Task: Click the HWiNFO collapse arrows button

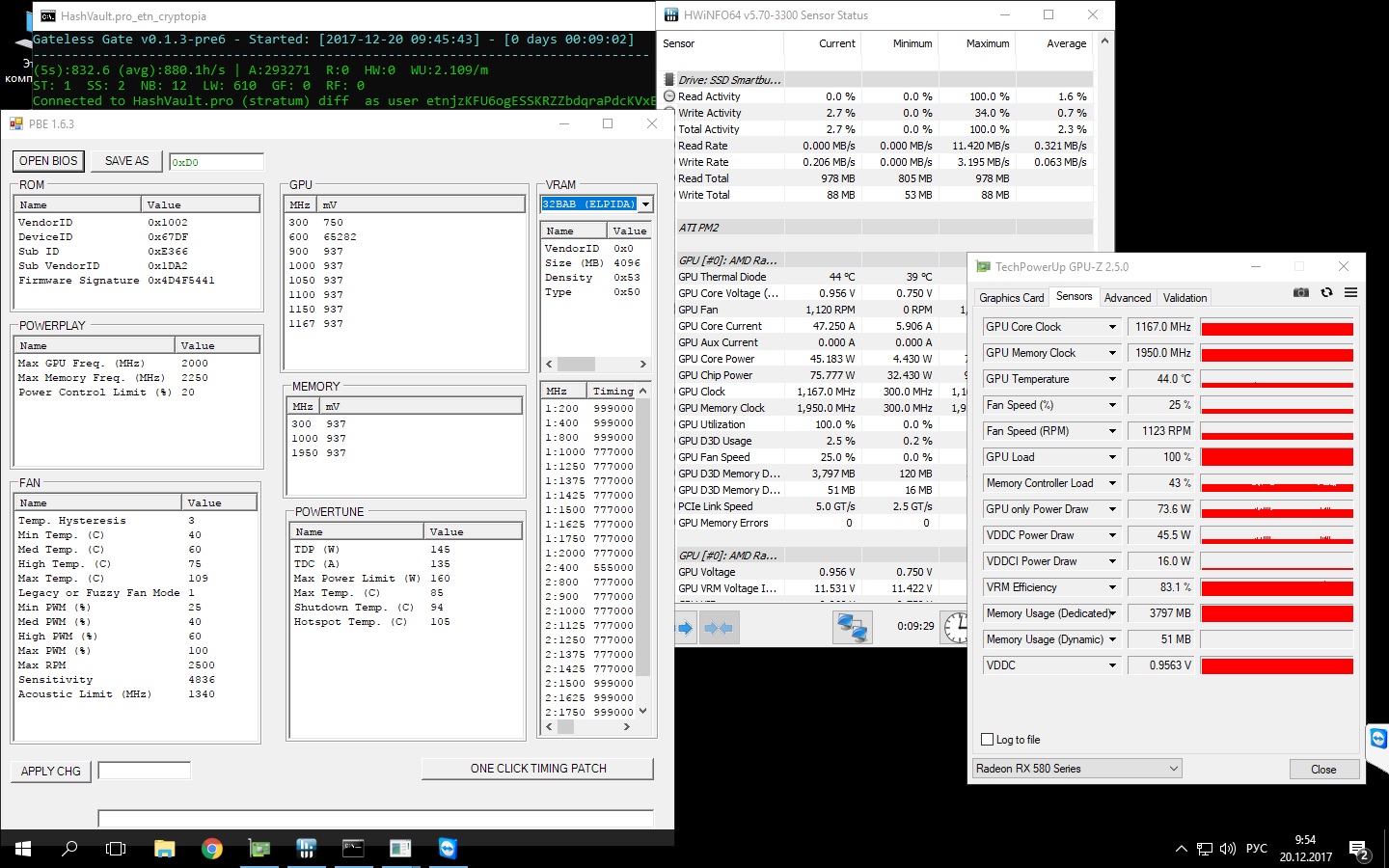Action: coord(719,628)
